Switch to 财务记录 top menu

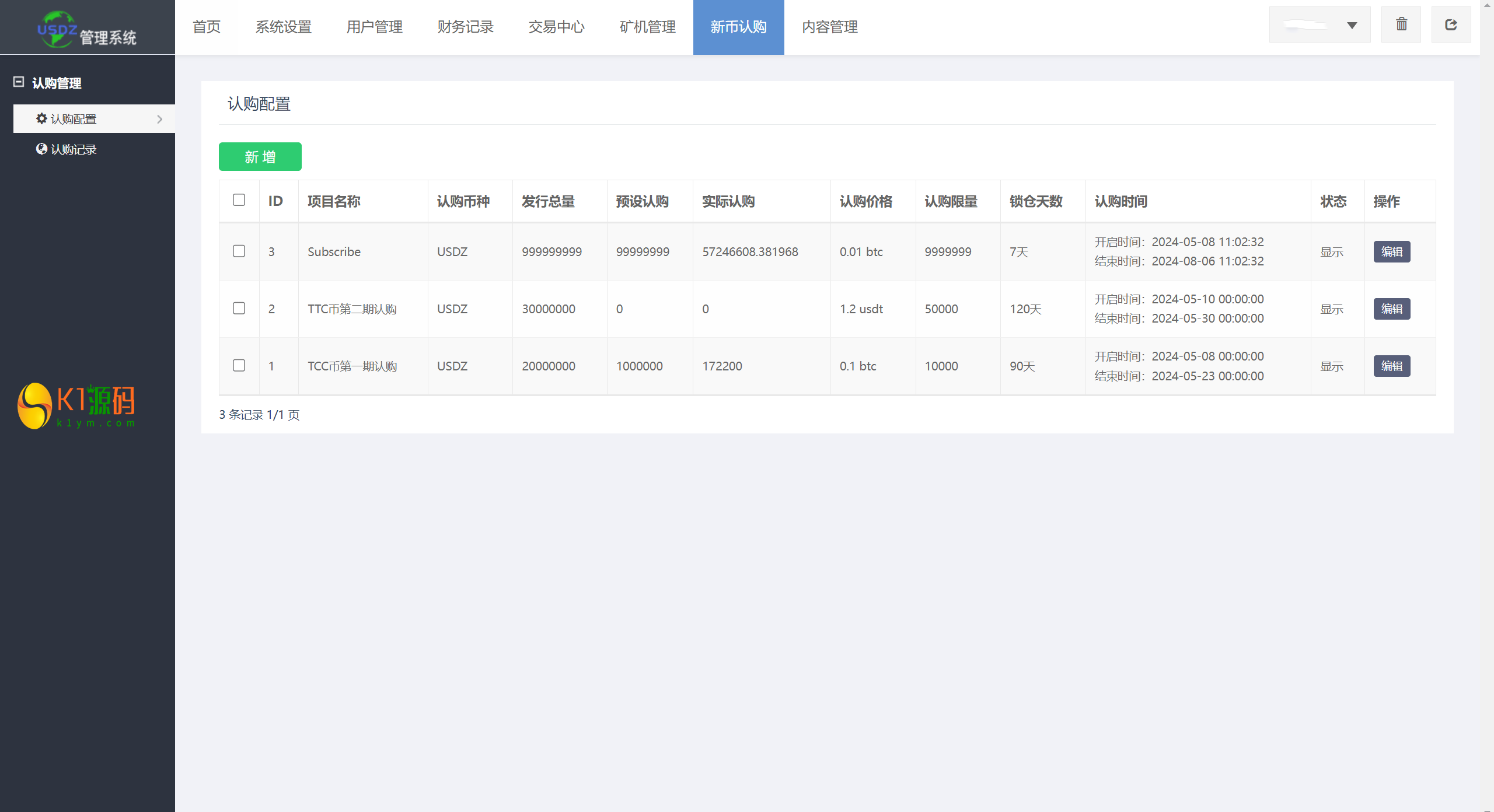coord(465,27)
